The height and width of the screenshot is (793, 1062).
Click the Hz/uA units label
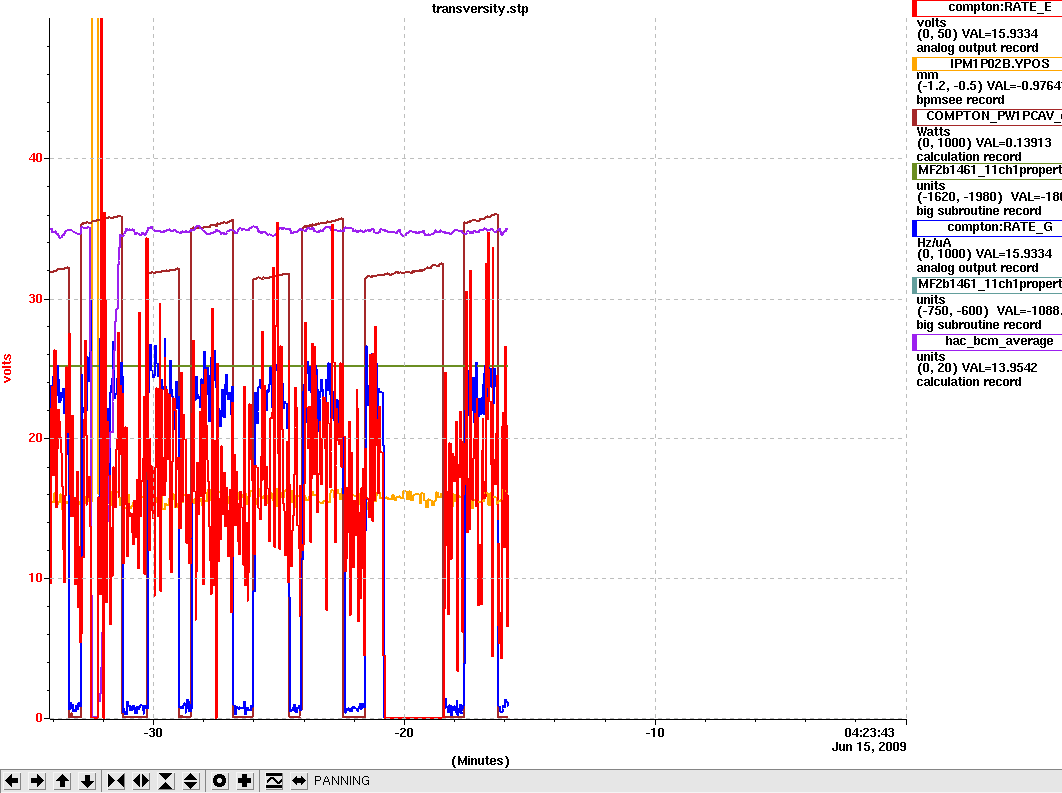pyautogui.click(x=934, y=242)
